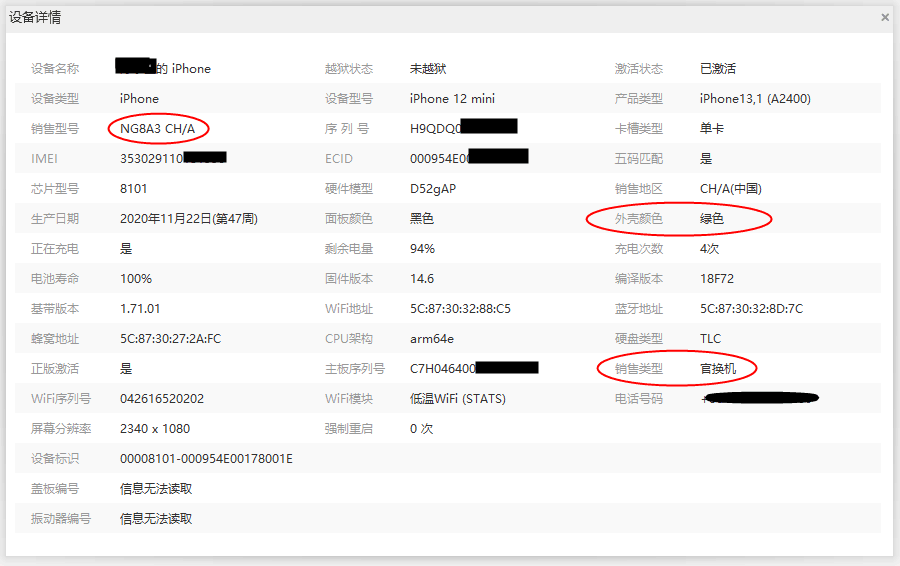This screenshot has height=566, width=900.
Task: Select the sales model value NG8A3 CH/A
Action: point(158,129)
